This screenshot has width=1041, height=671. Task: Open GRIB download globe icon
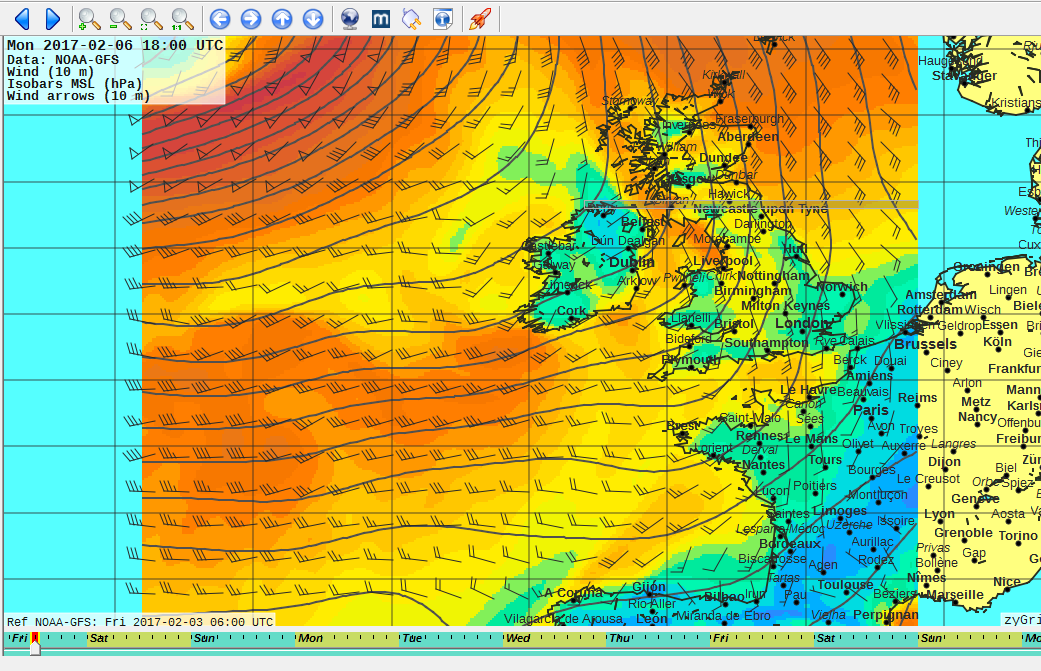(x=350, y=19)
